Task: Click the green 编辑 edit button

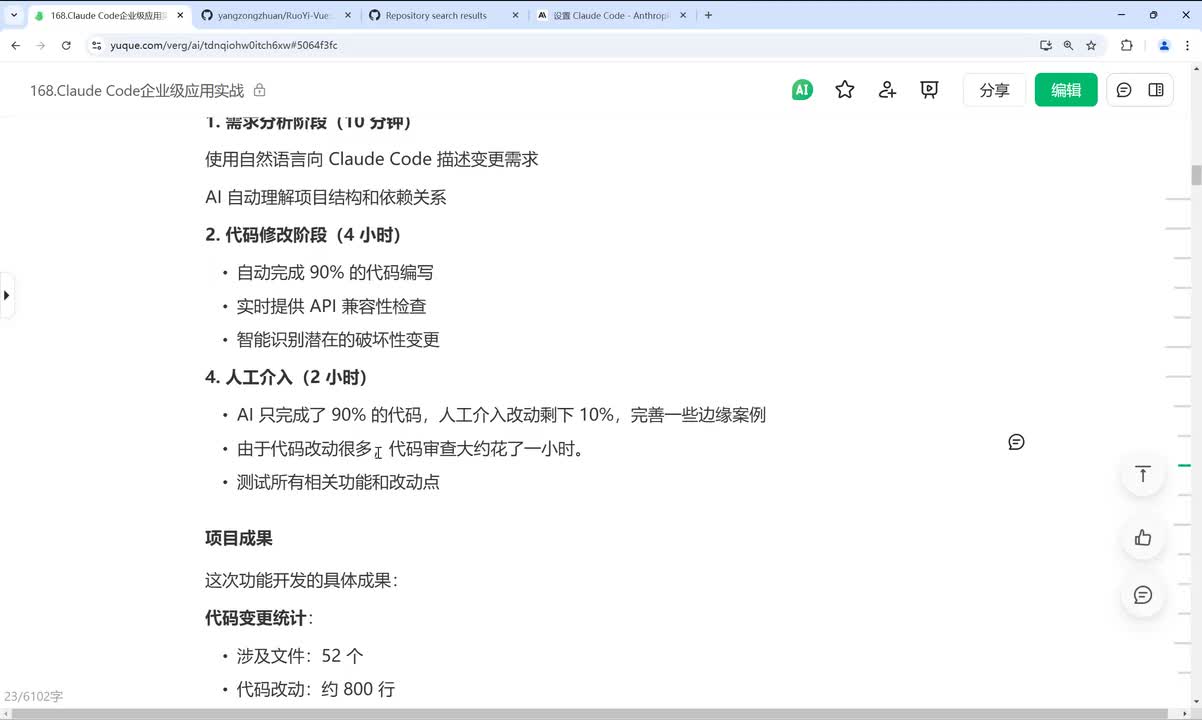Action: 1066,90
